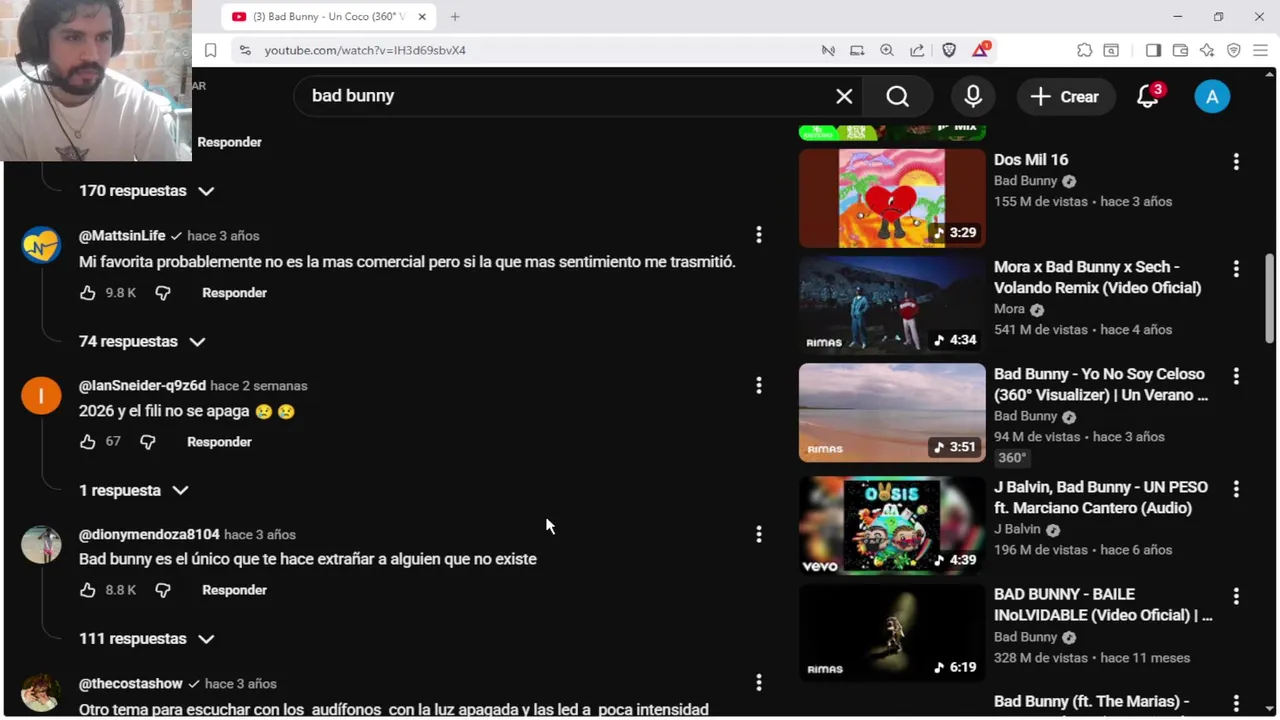Click J Balvin channel name under UN PESO

tap(1017, 529)
